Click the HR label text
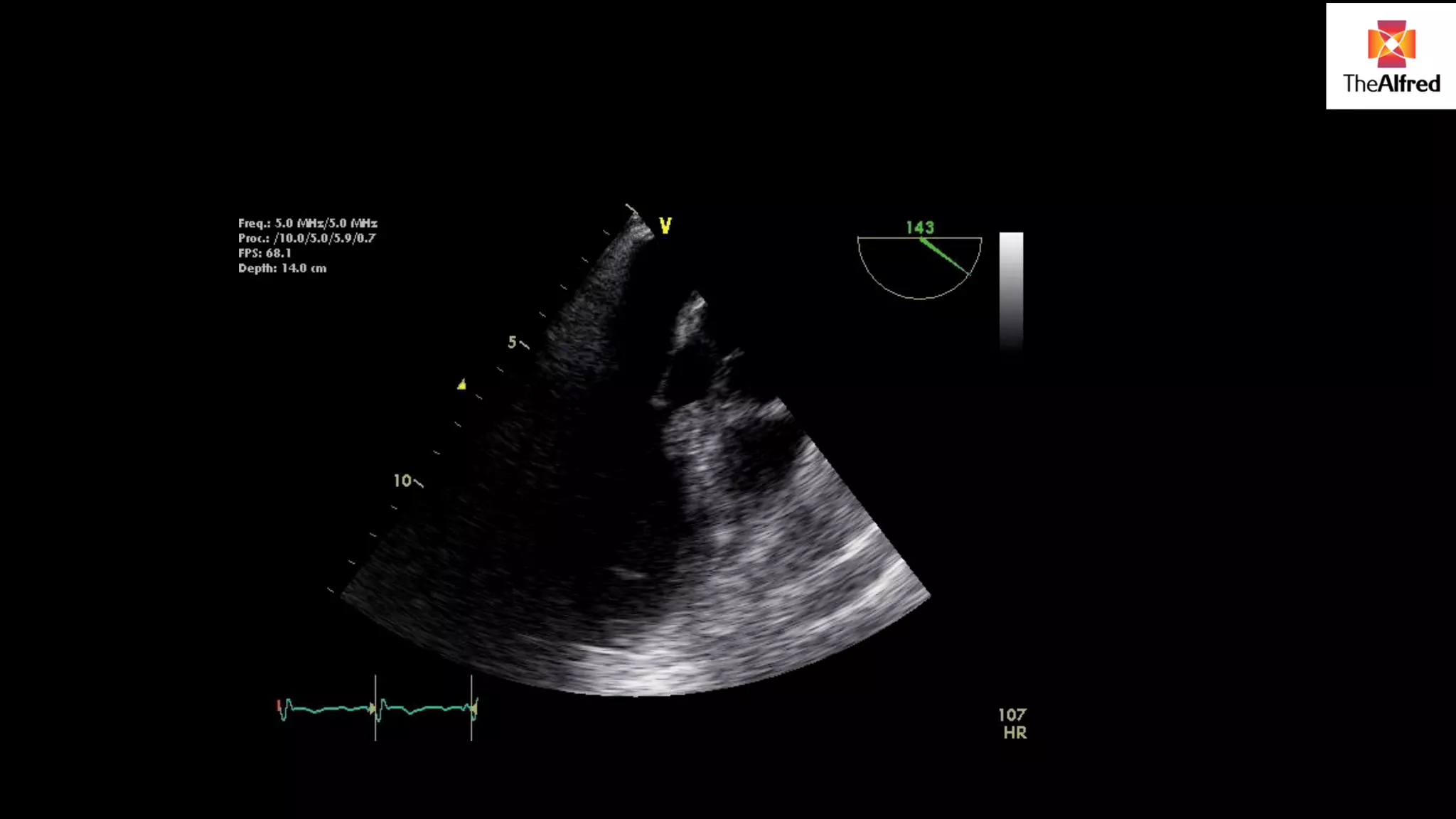Screen dimensions: 1456x819 coord(1015,733)
